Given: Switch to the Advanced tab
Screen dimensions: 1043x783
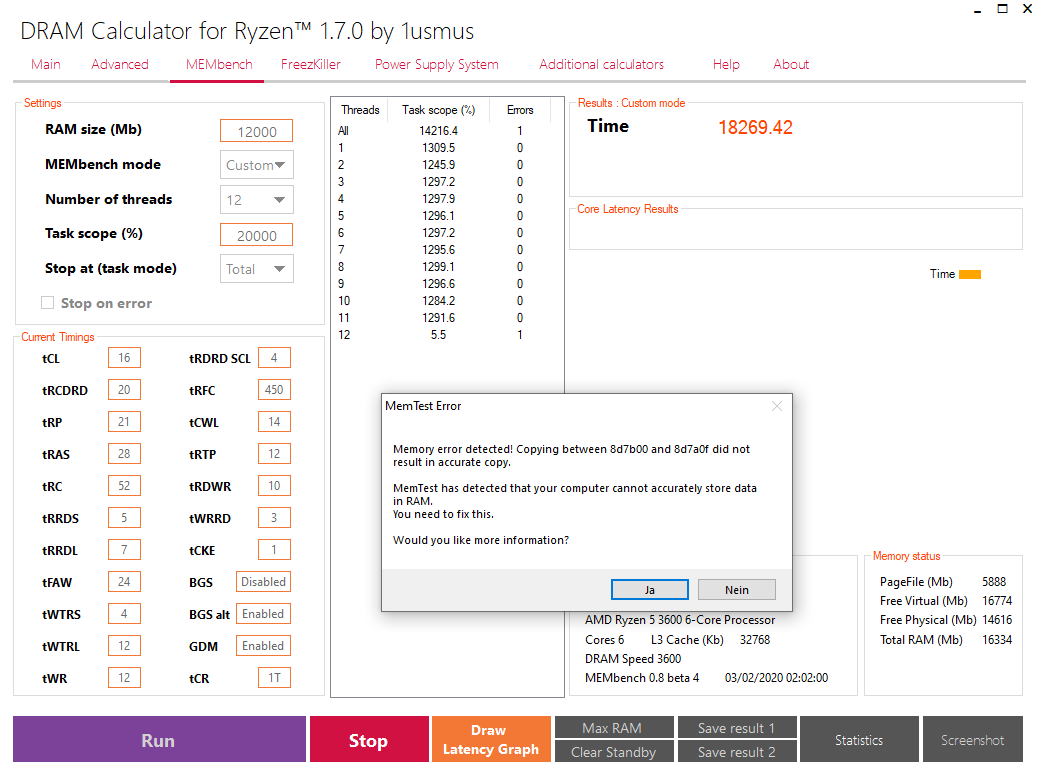Looking at the screenshot, I should (120, 65).
